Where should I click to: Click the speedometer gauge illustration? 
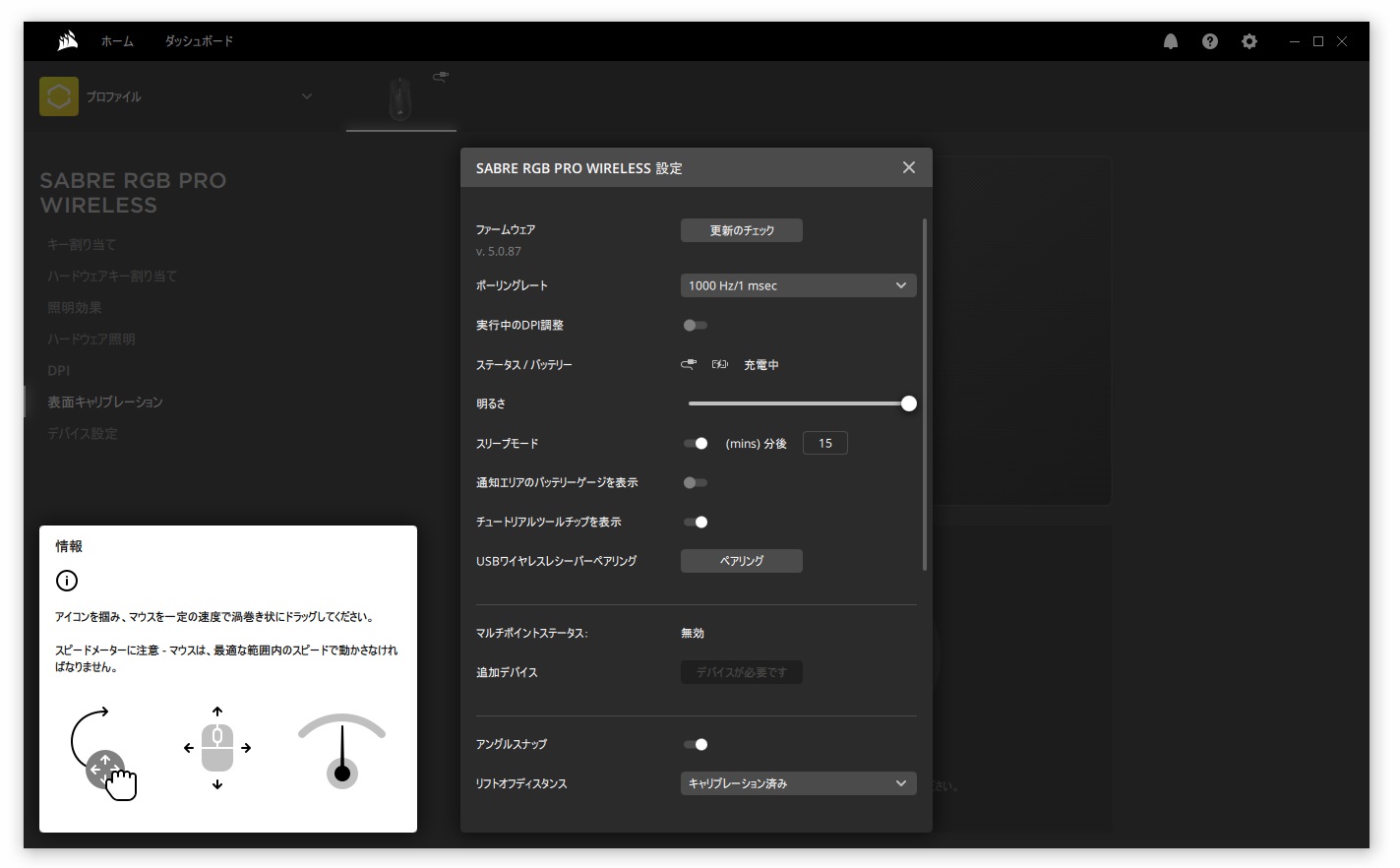[x=341, y=751]
